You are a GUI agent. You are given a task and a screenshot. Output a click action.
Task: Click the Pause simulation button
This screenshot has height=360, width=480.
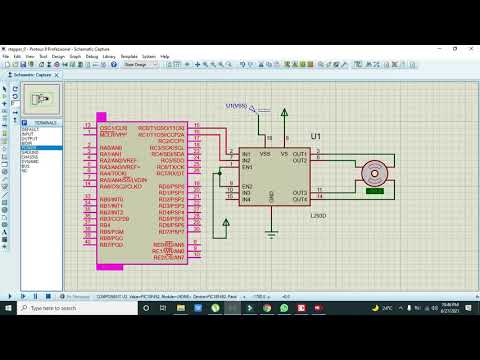click(x=35, y=296)
